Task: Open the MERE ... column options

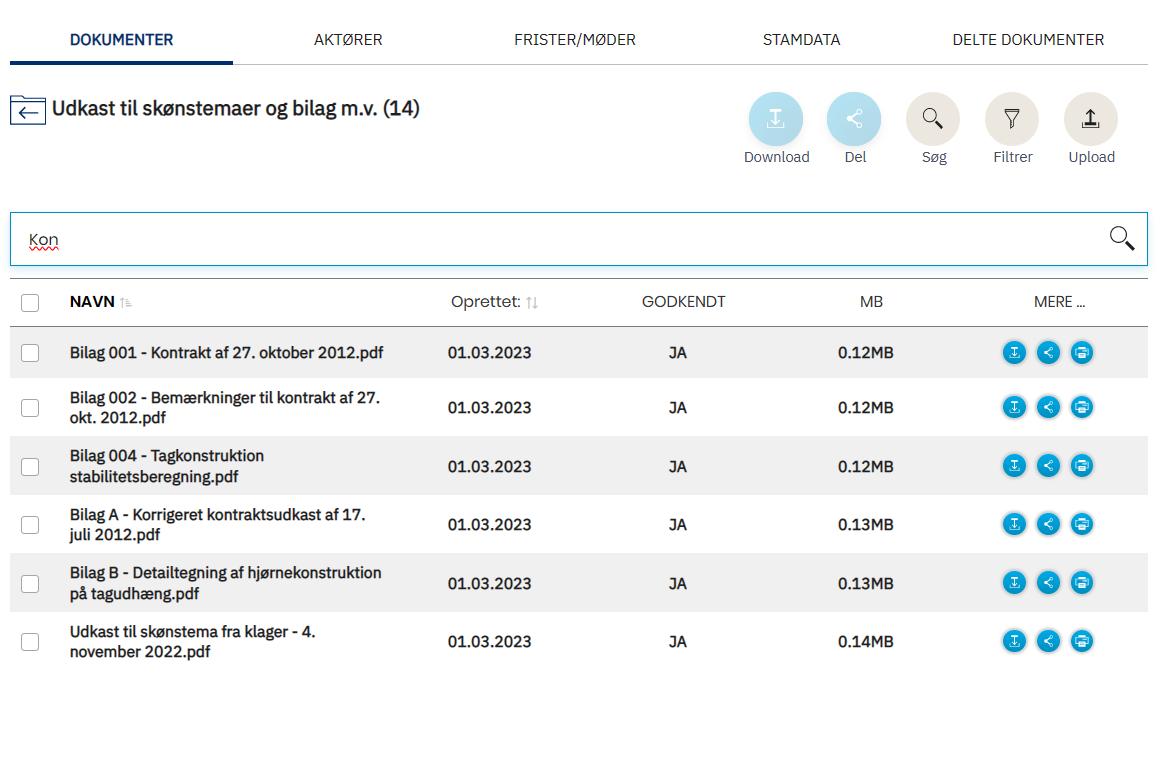Action: (1060, 302)
